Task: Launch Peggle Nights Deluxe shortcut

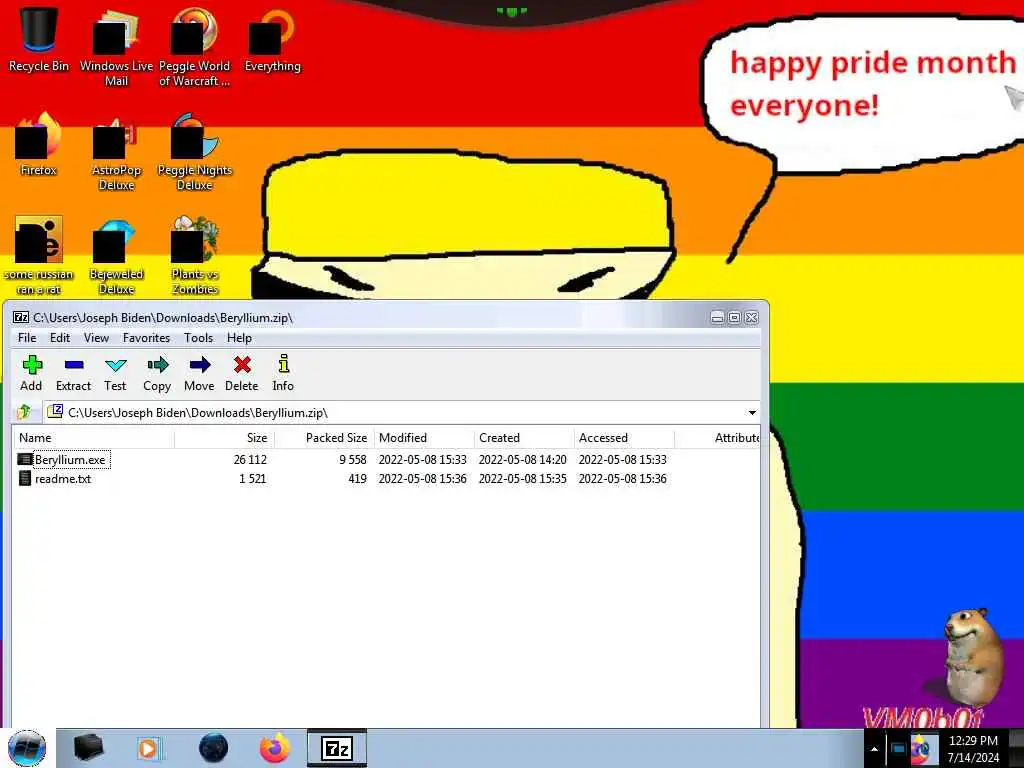Action: click(x=195, y=152)
